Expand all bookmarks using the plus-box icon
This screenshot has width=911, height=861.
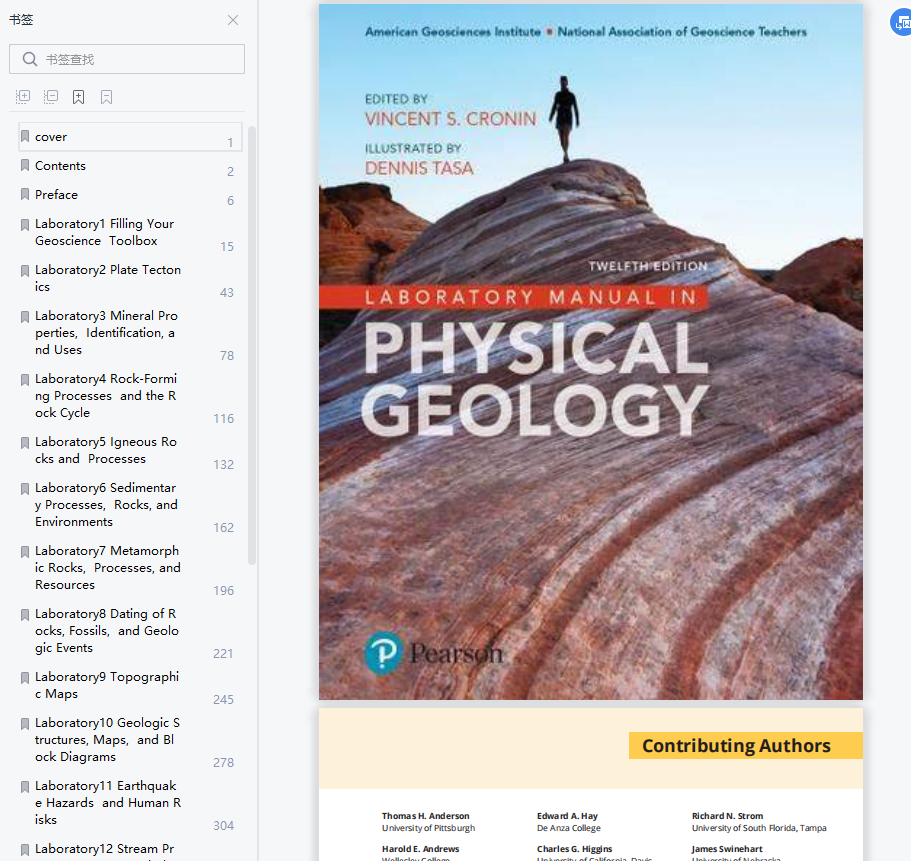(23, 97)
